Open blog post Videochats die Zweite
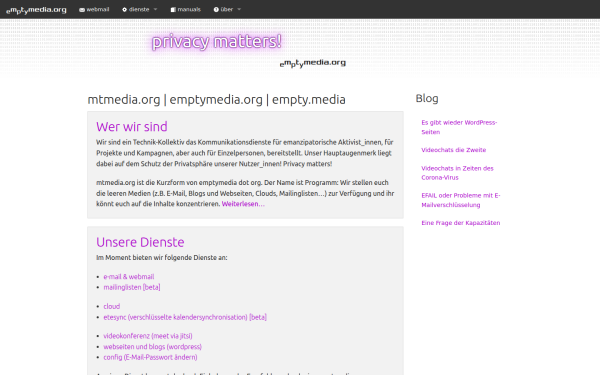The width and height of the screenshot is (600, 375). point(453,150)
